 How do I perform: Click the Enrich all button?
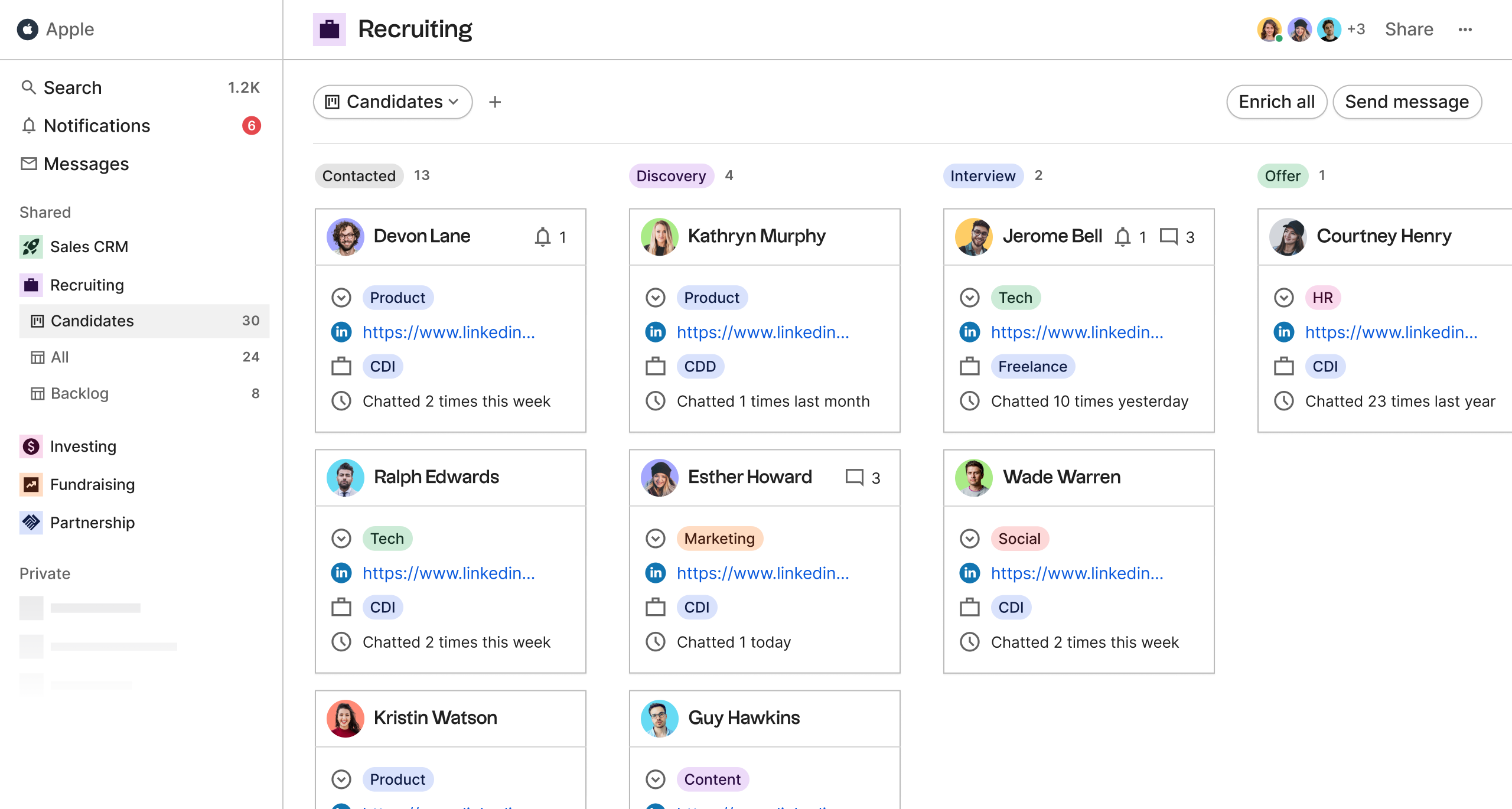1276,102
